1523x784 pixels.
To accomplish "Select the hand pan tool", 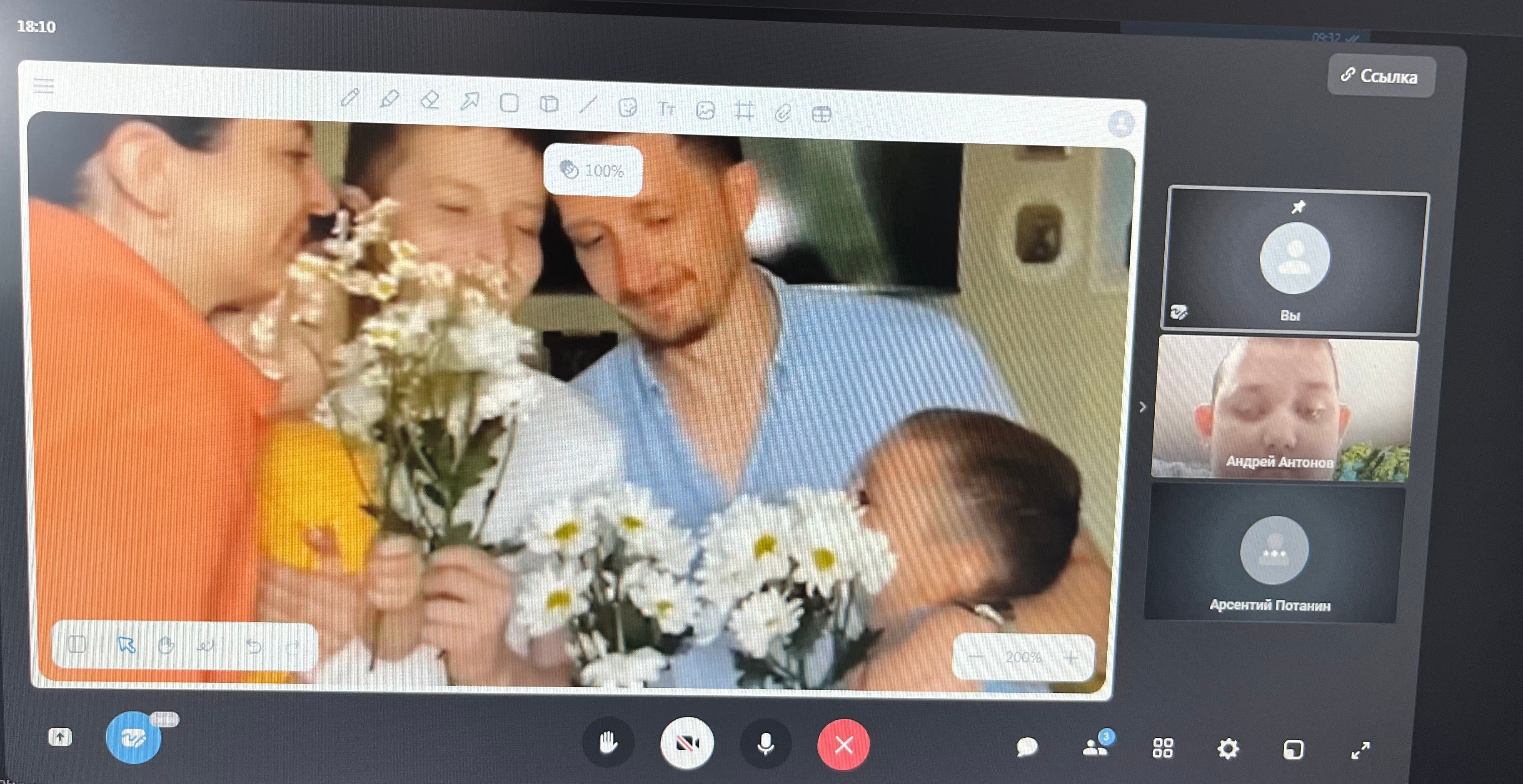I will click(x=166, y=645).
